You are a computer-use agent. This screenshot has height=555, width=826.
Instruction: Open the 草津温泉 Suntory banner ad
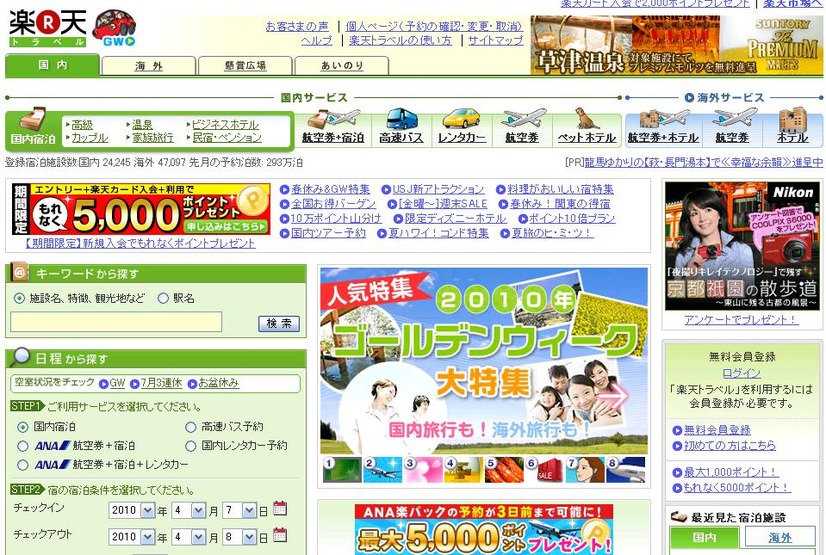pos(676,45)
